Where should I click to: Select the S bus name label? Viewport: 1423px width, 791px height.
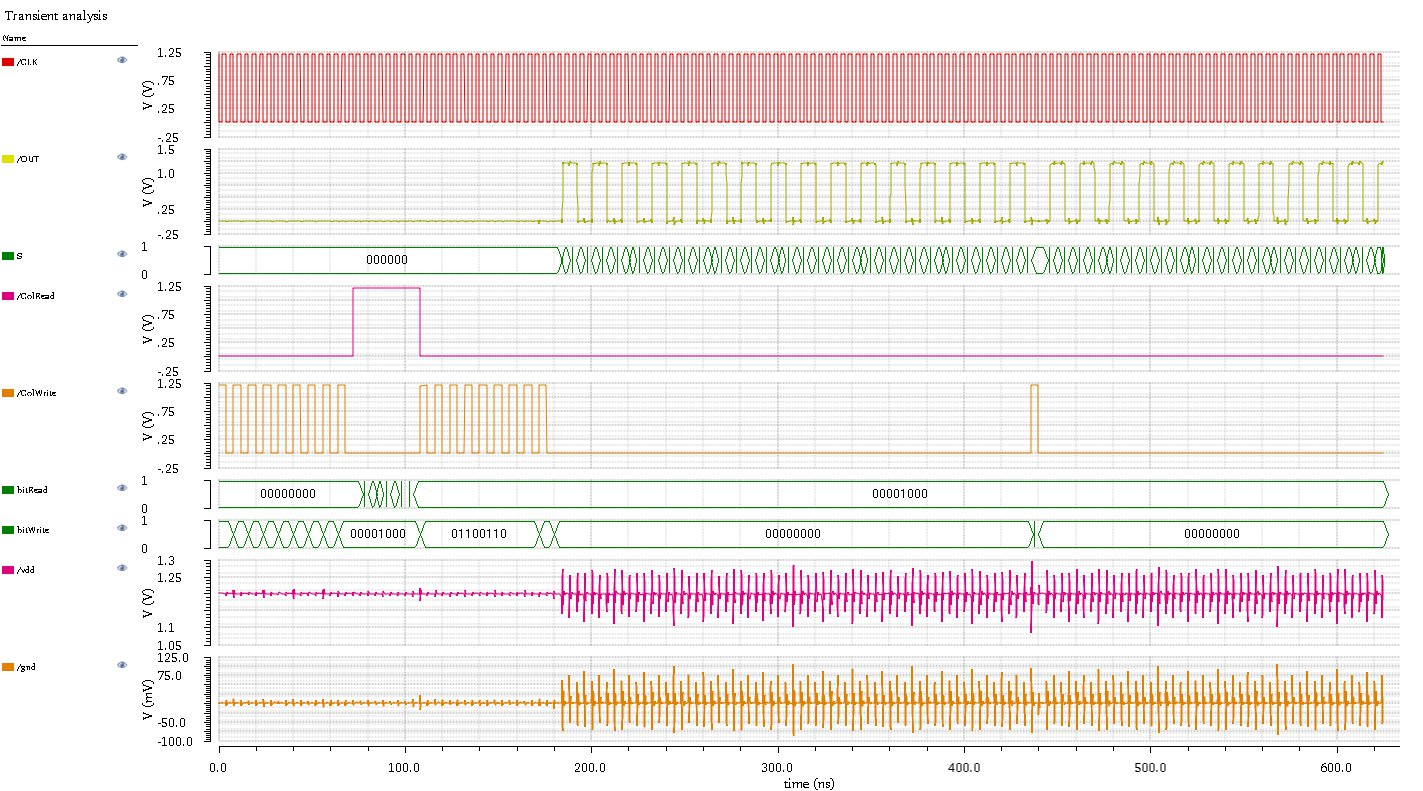20,257
